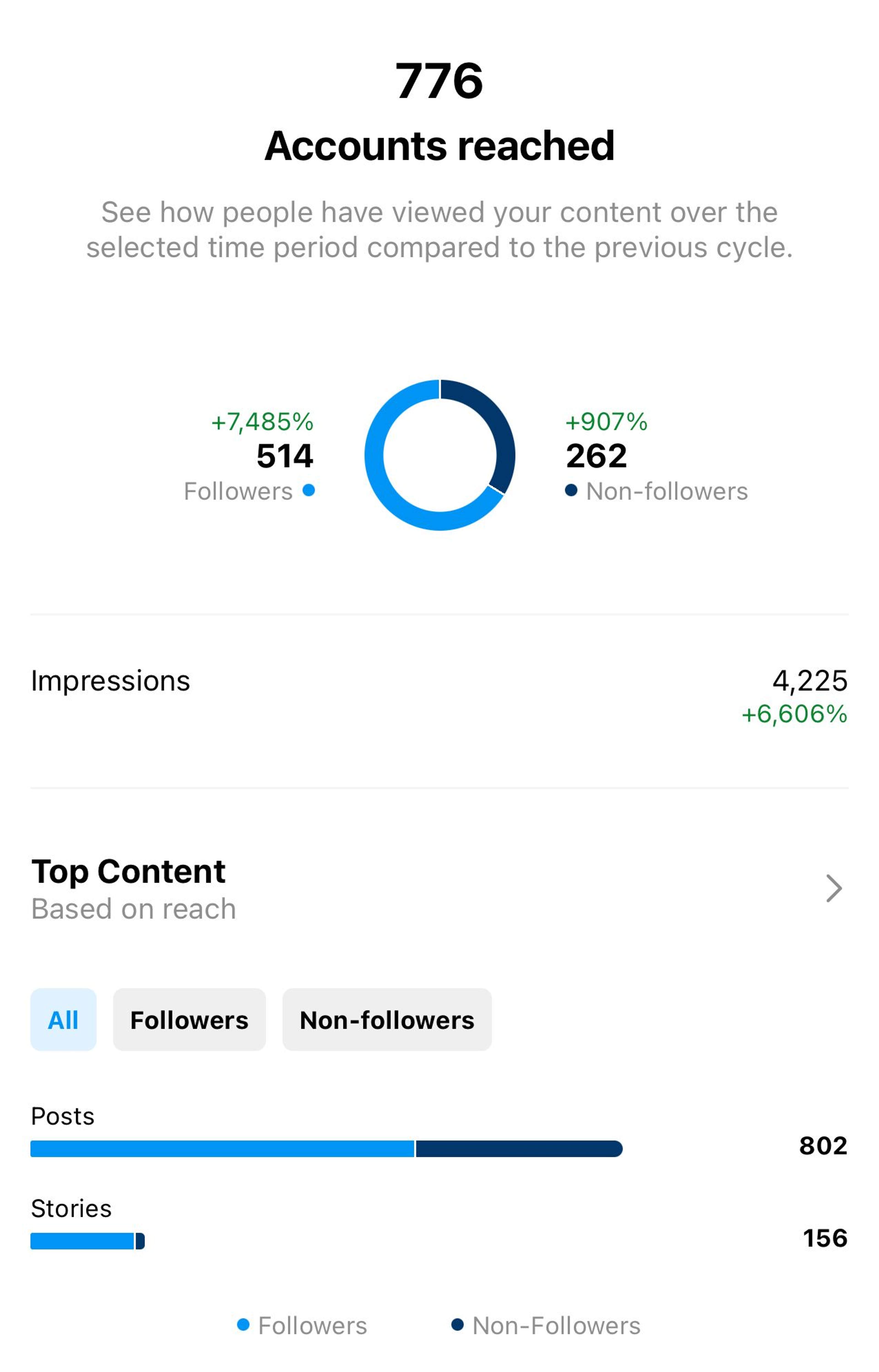Tap the 262 non-followers count

click(597, 456)
